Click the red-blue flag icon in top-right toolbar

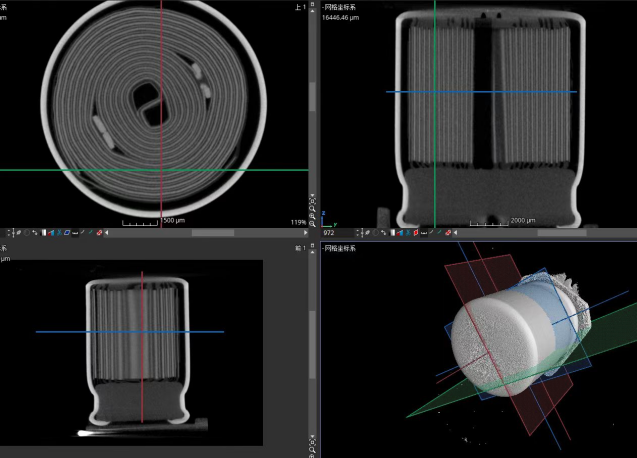pyautogui.click(x=400, y=232)
